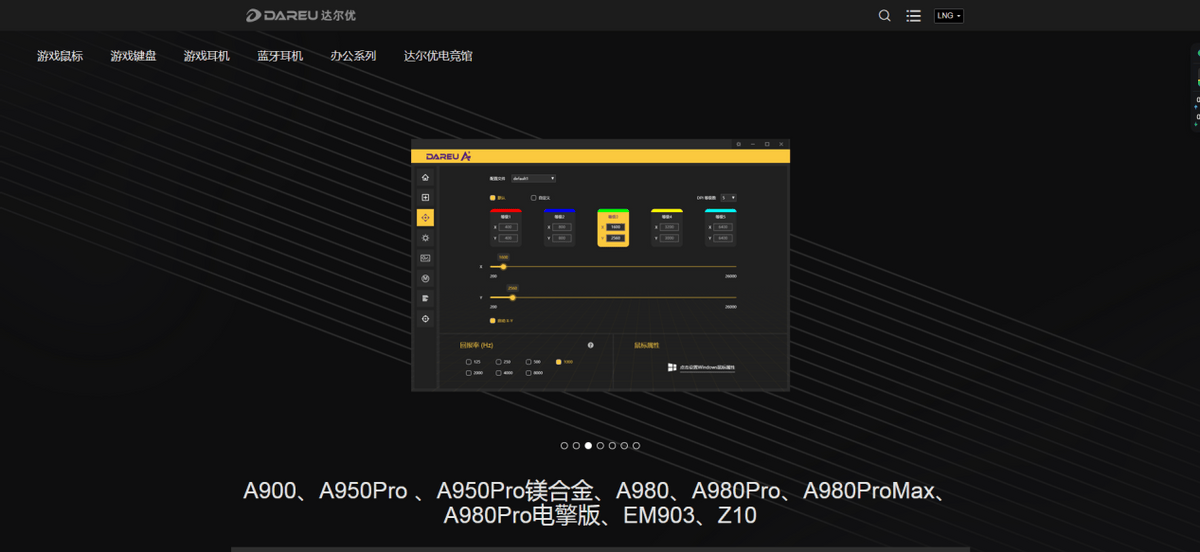The image size is (1200, 552).
Task: Click the DAREU logo in yellow header
Action: coord(448,157)
